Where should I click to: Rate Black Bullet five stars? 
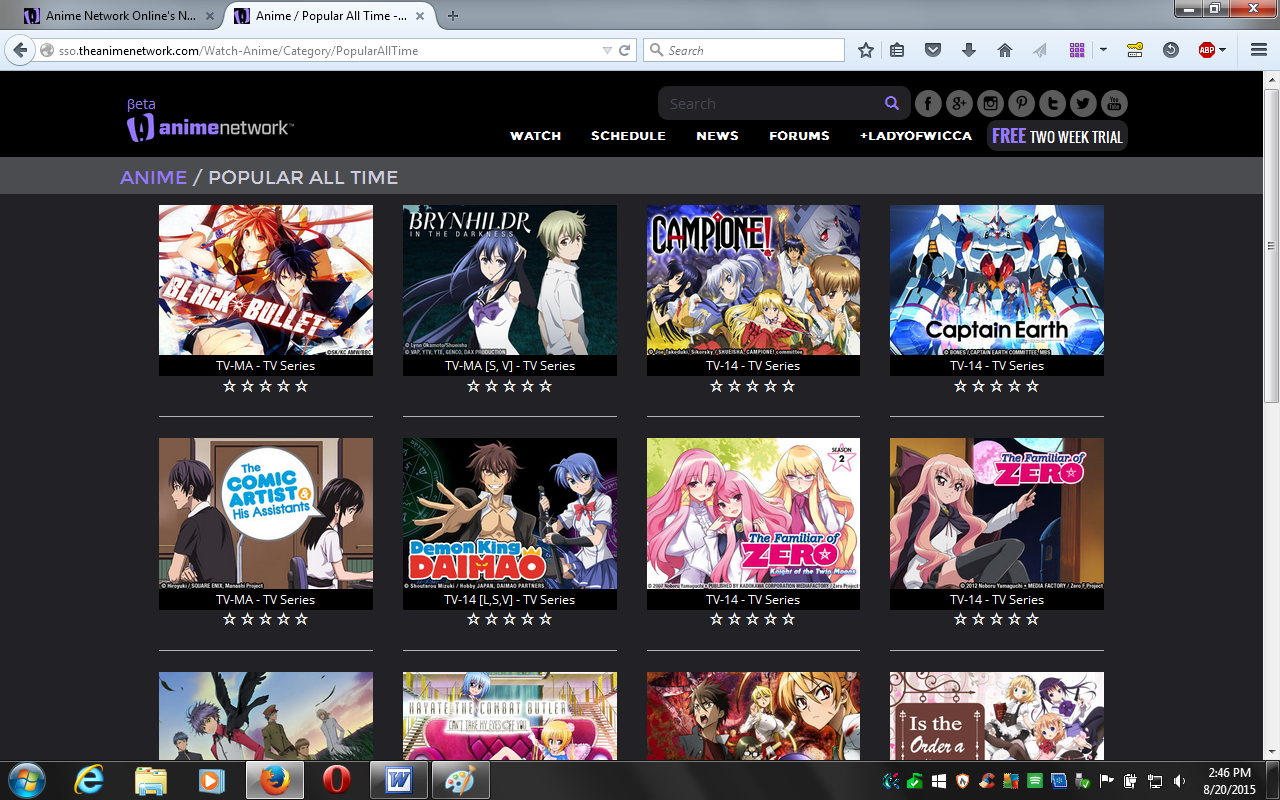[302, 386]
